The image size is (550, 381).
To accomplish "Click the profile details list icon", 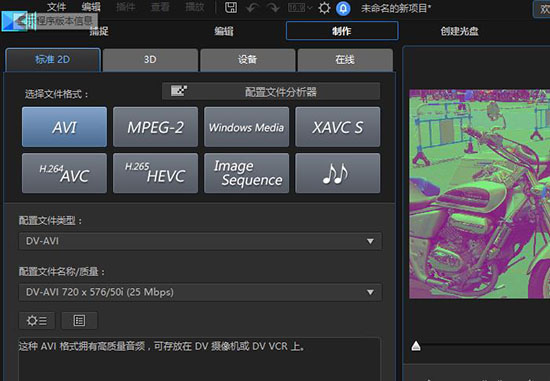I will (x=79, y=320).
